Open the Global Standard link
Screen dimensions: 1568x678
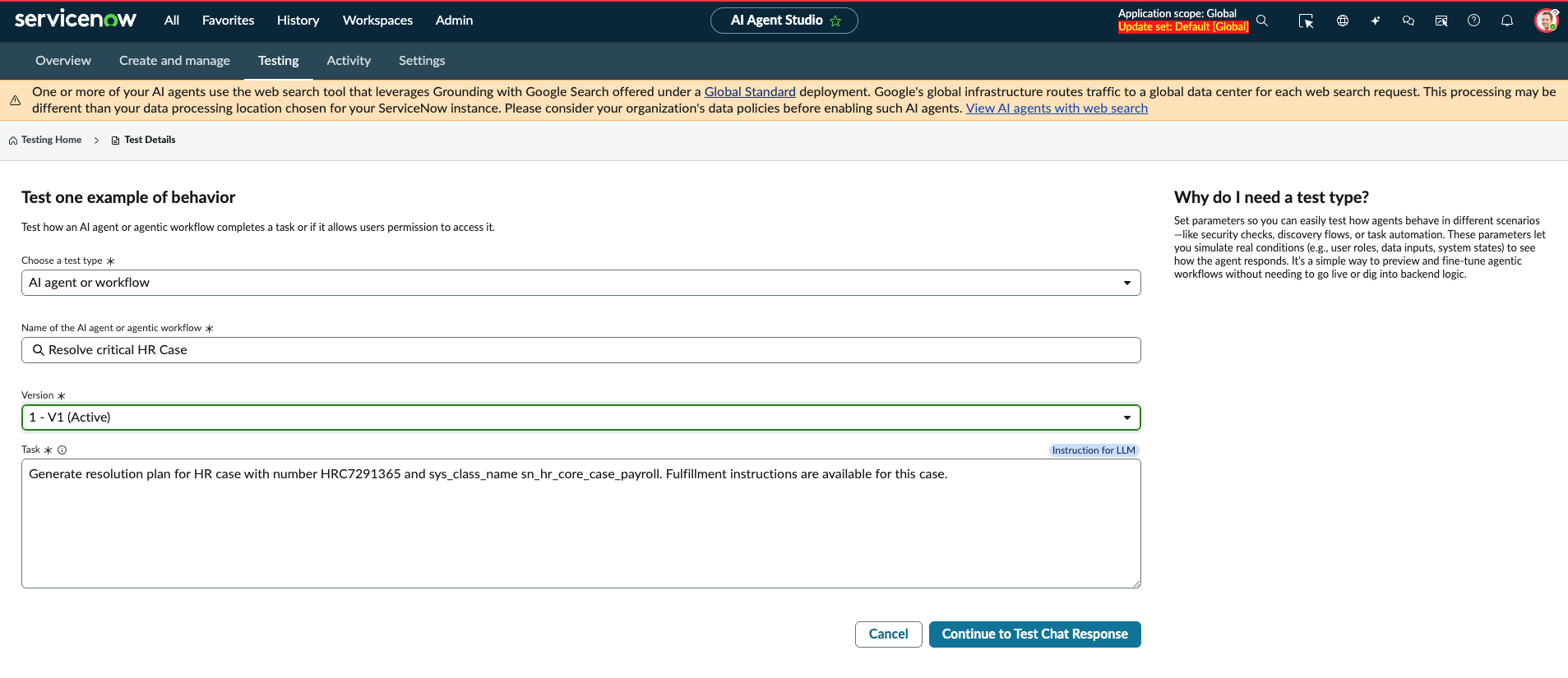click(750, 92)
